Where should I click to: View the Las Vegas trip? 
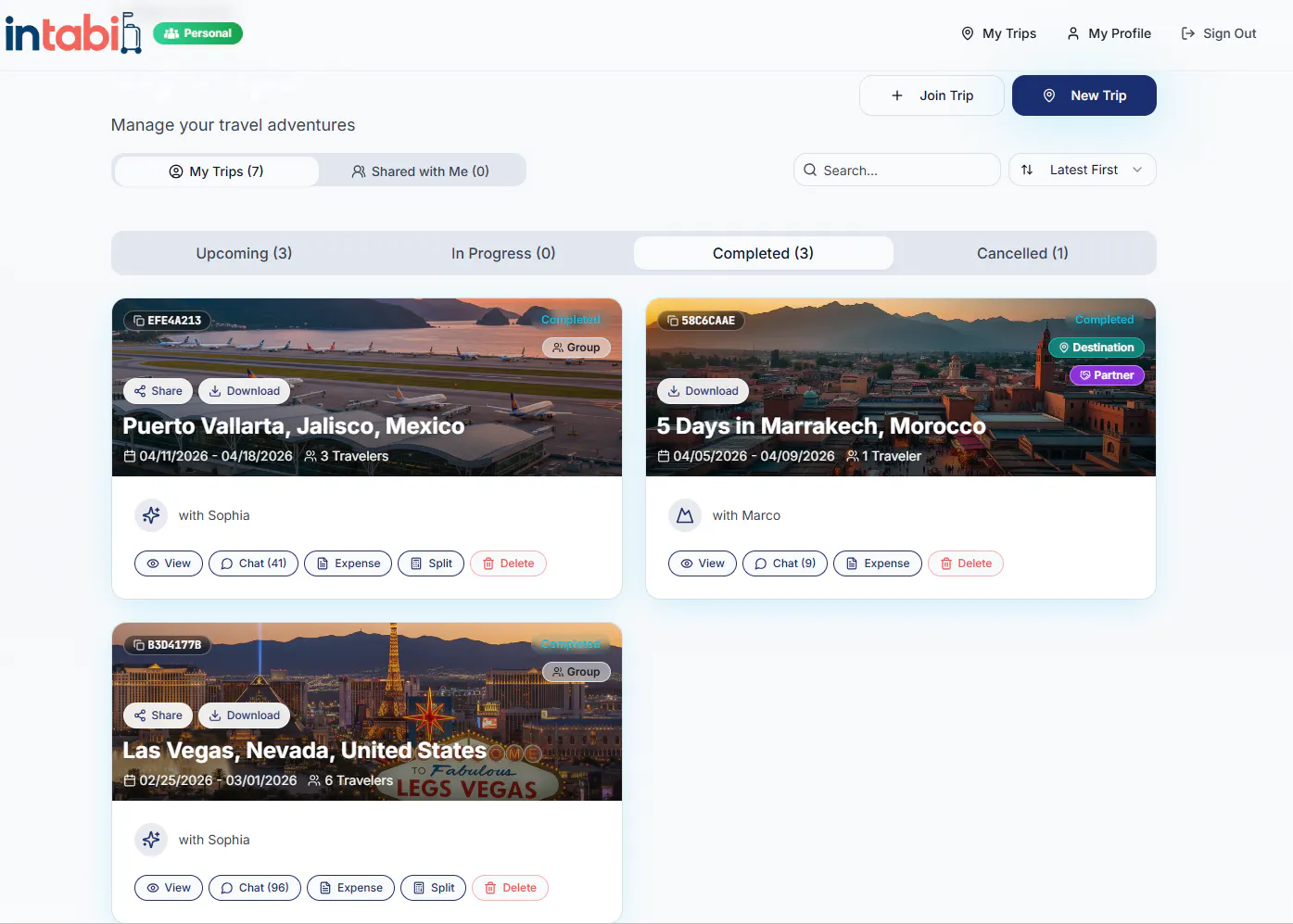click(x=169, y=888)
